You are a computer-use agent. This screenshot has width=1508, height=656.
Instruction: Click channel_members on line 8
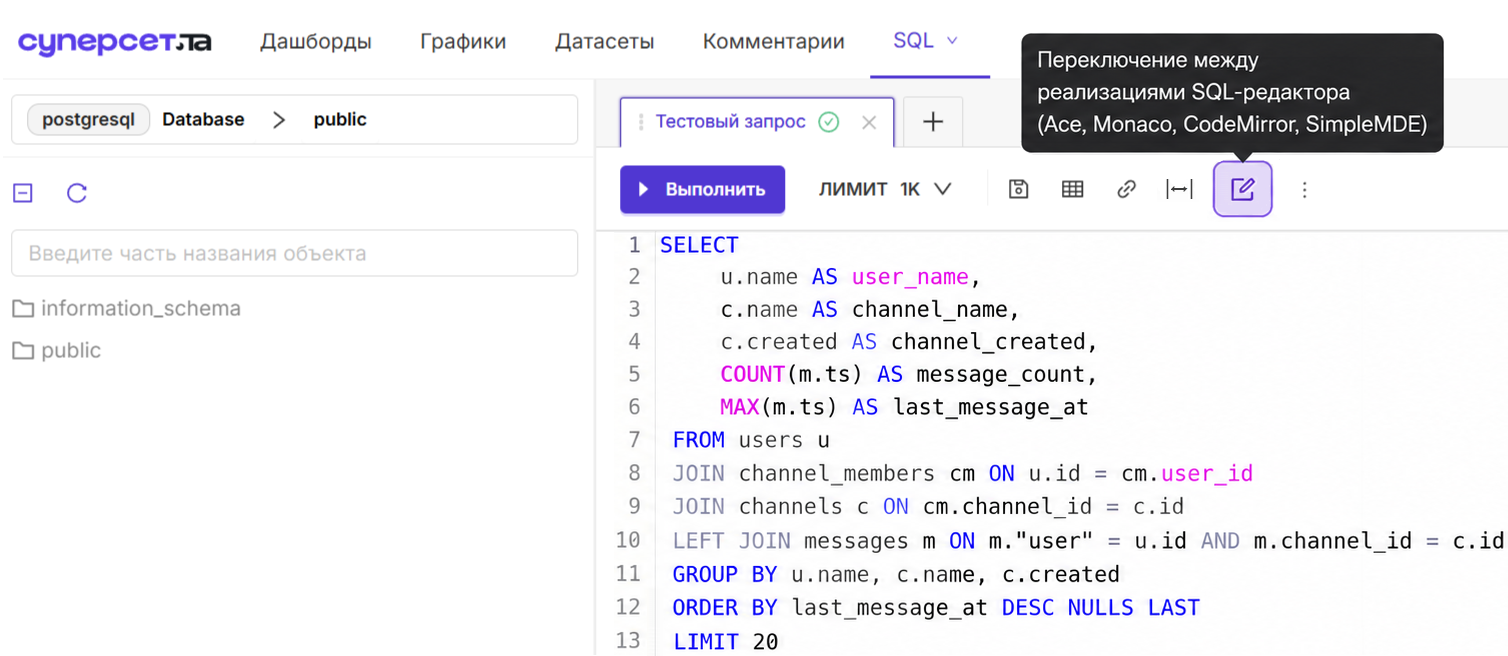point(837,473)
